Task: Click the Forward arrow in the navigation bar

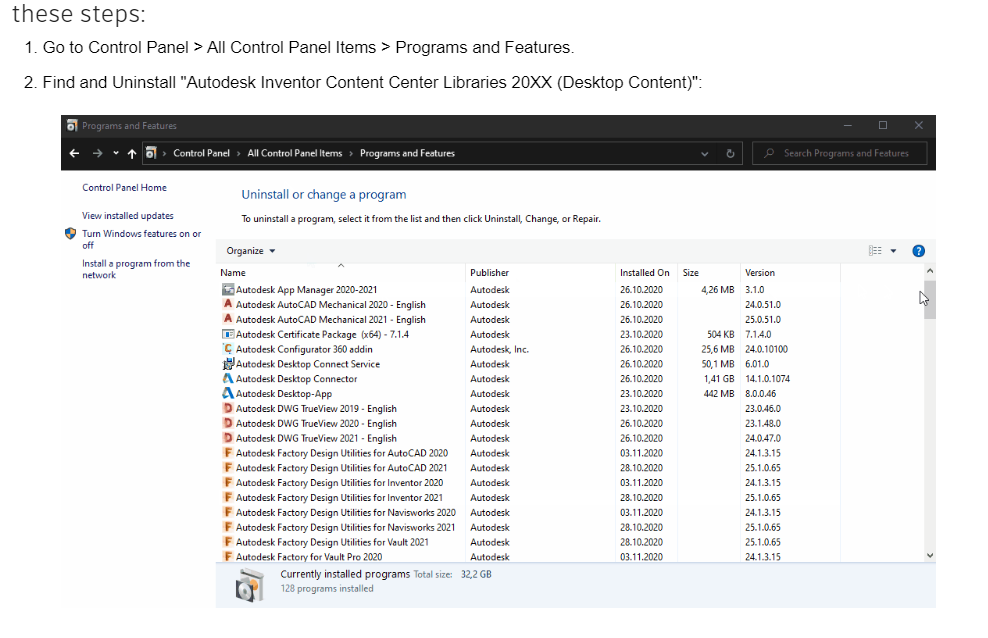Action: point(97,153)
